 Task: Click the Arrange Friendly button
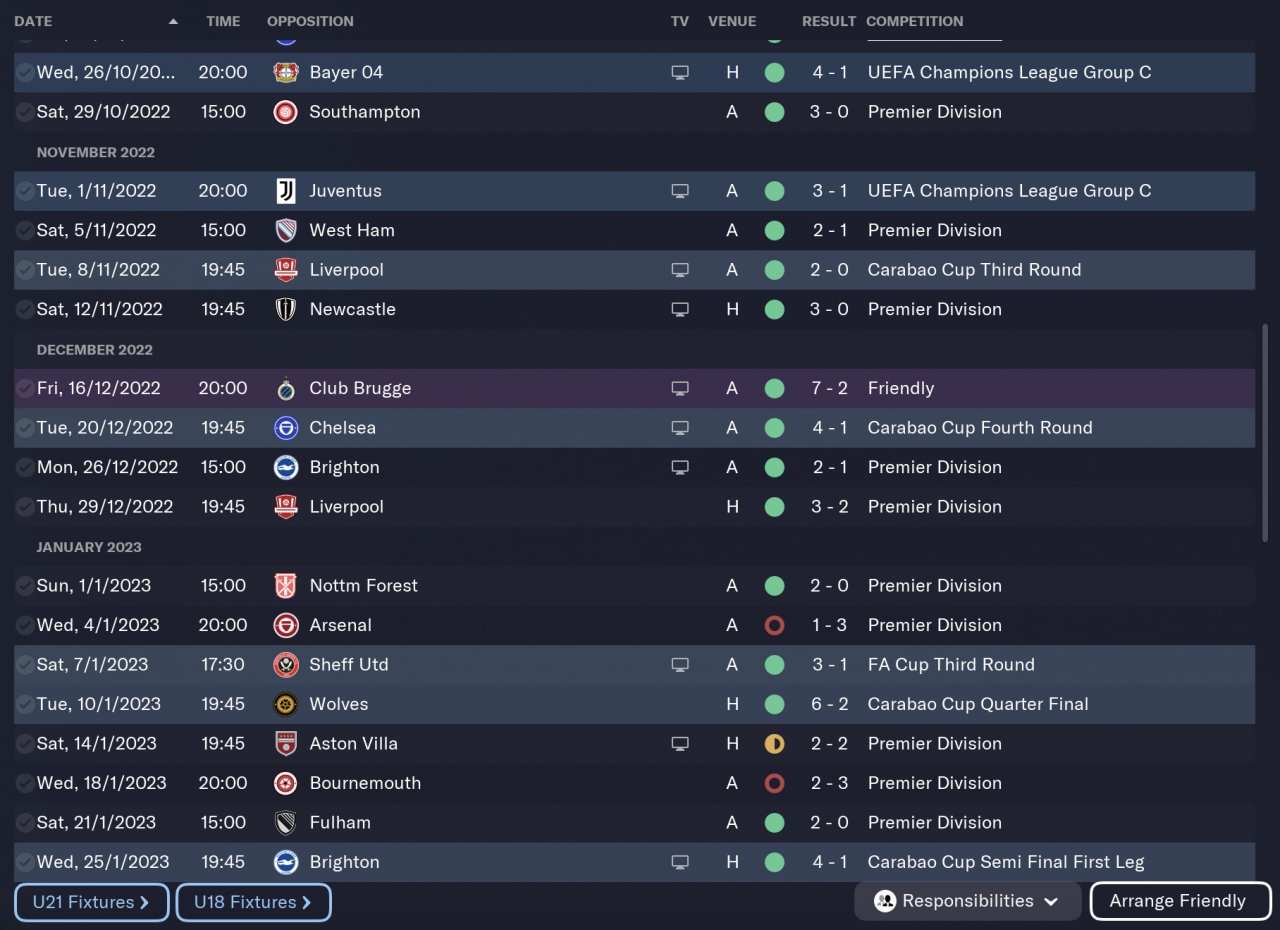(1179, 901)
